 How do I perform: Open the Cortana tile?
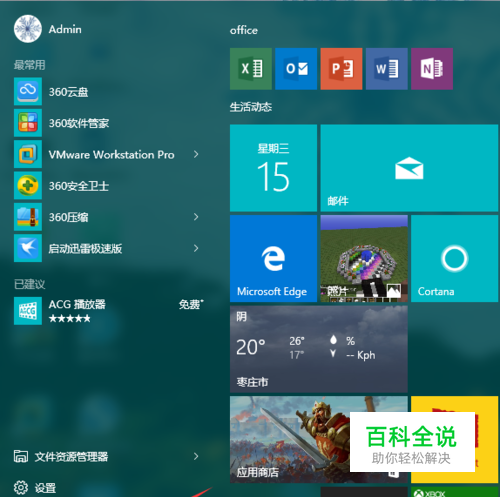pyautogui.click(x=455, y=258)
